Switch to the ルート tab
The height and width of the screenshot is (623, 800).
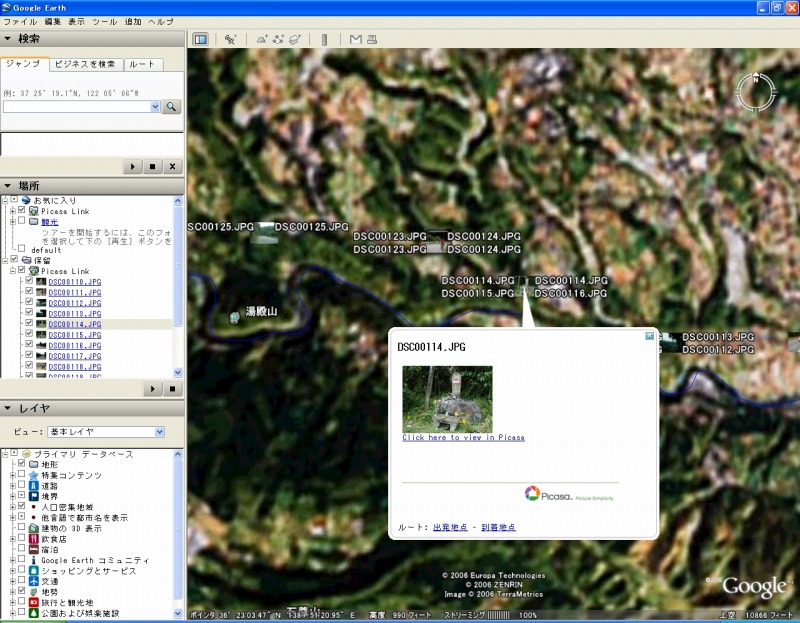coord(143,64)
